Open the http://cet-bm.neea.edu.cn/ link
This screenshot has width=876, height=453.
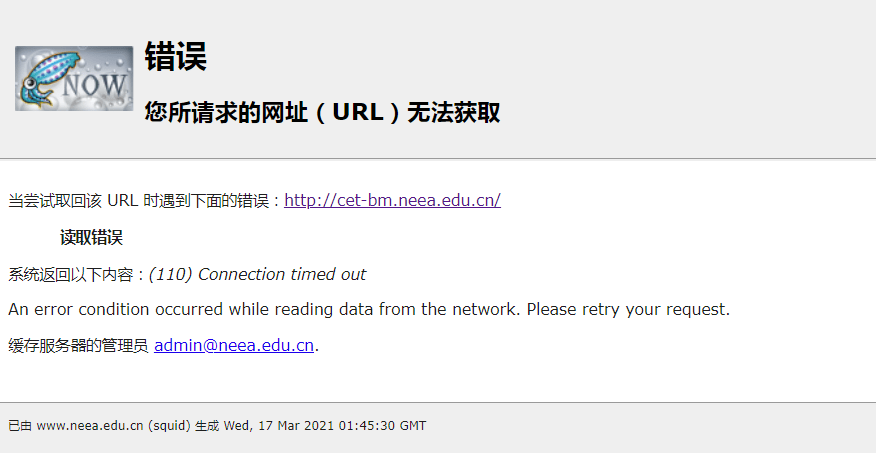tap(392, 200)
